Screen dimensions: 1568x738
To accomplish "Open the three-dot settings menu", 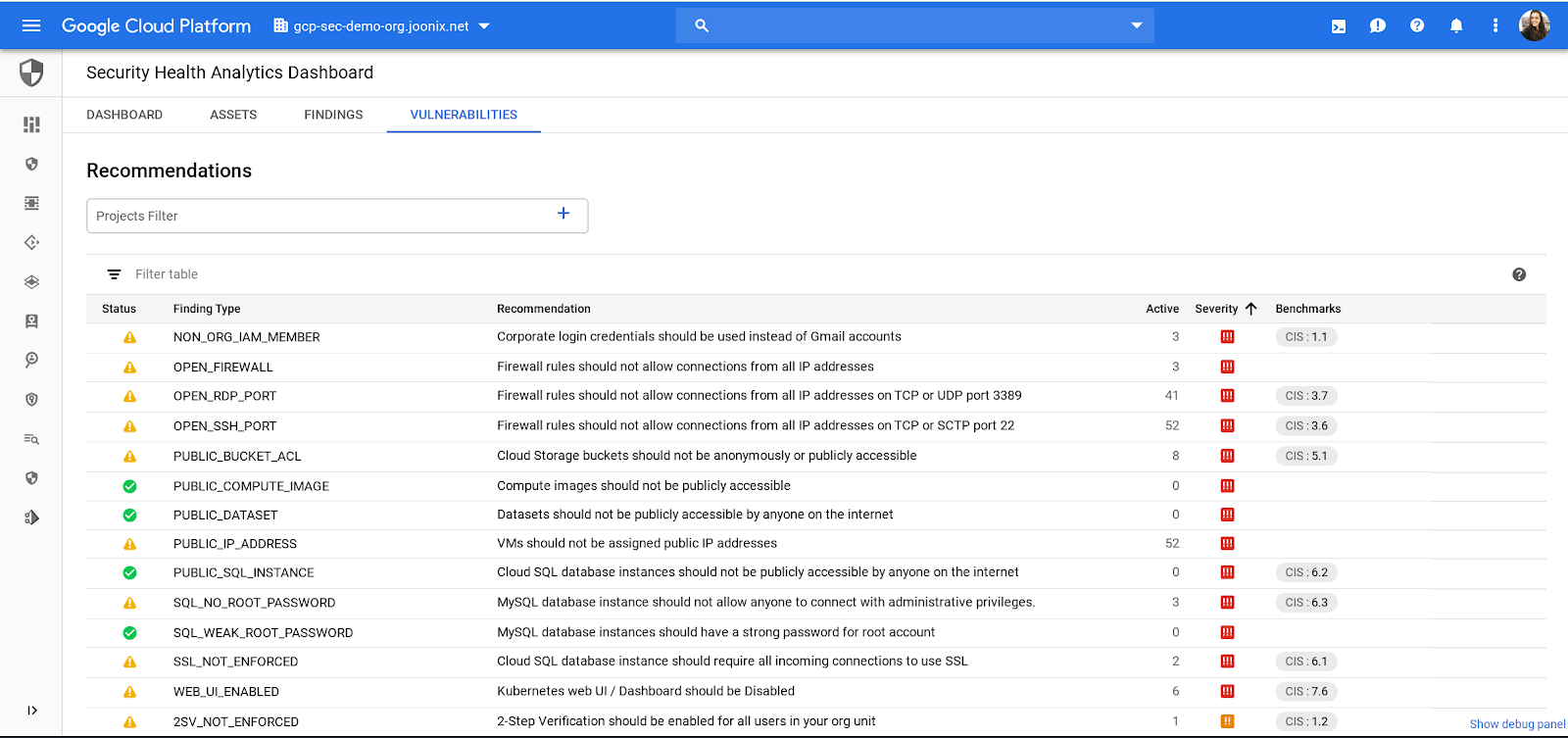I will point(1495,25).
